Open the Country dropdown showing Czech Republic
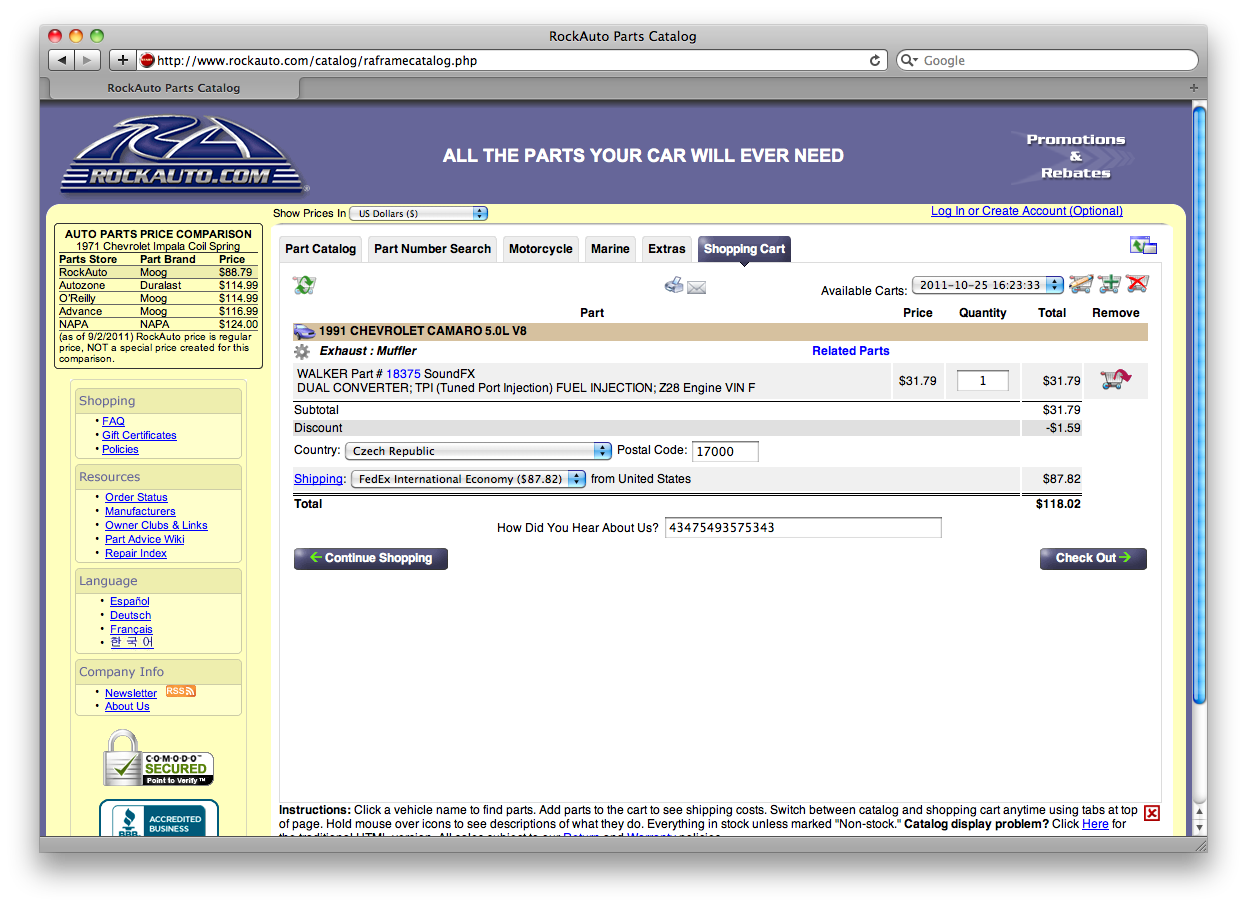 pyautogui.click(x=479, y=451)
